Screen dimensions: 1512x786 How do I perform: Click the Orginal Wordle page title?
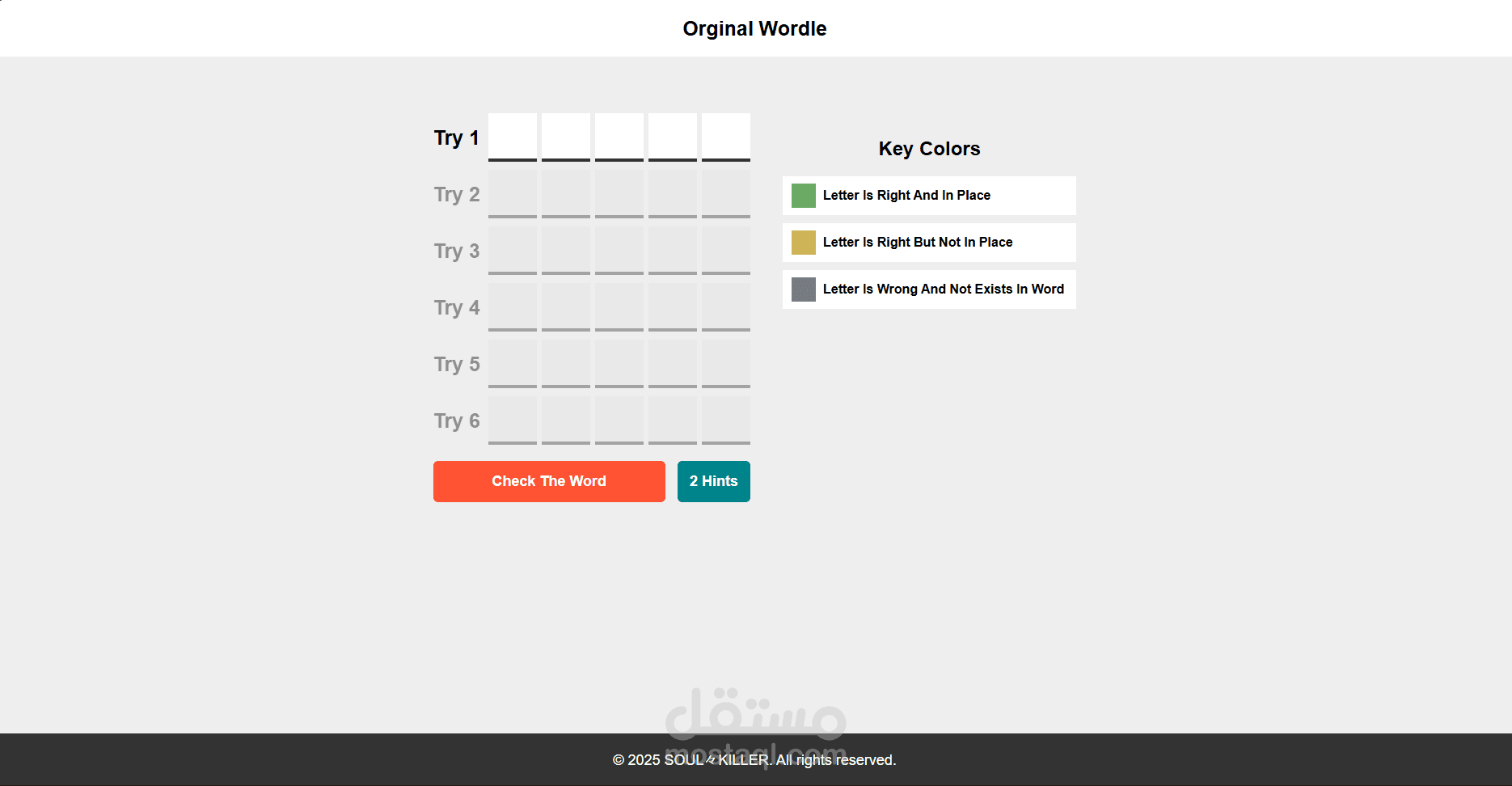tap(755, 29)
